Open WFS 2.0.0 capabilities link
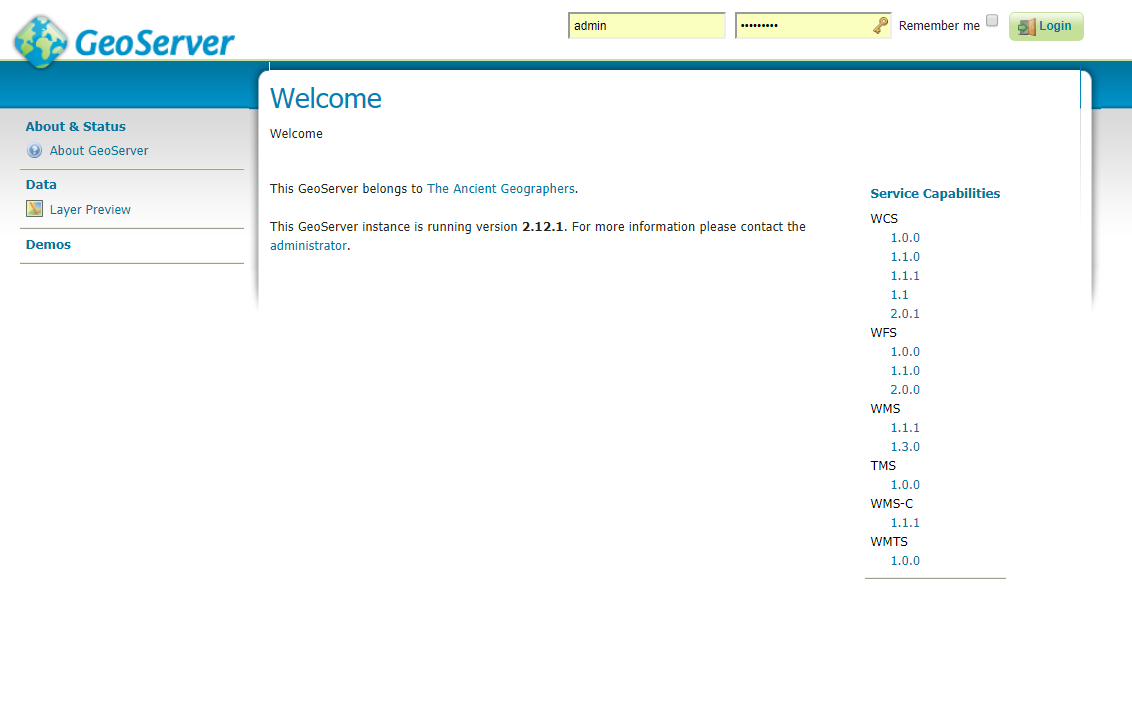 click(905, 389)
